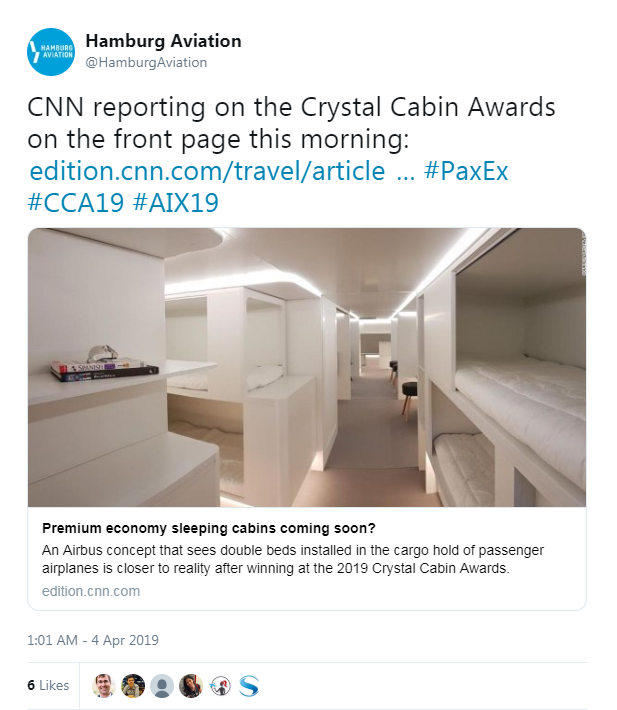617x710 pixels.
Task: Open the sleeping cabin preview image
Action: pos(307,367)
